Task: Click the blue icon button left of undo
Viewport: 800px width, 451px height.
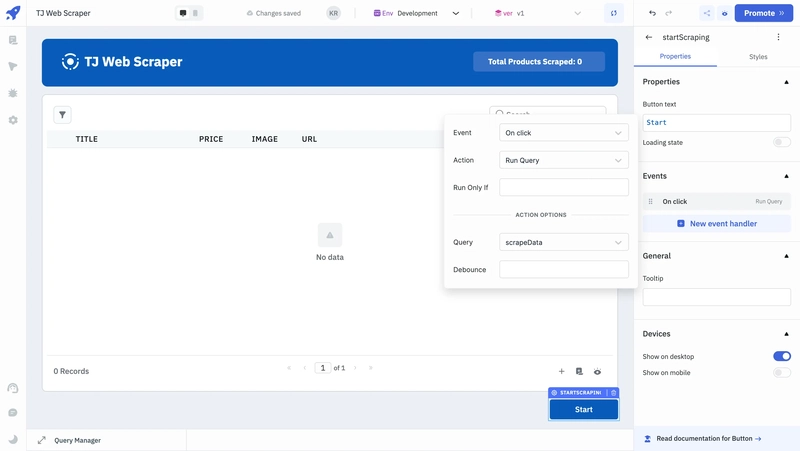Action: (x=614, y=13)
